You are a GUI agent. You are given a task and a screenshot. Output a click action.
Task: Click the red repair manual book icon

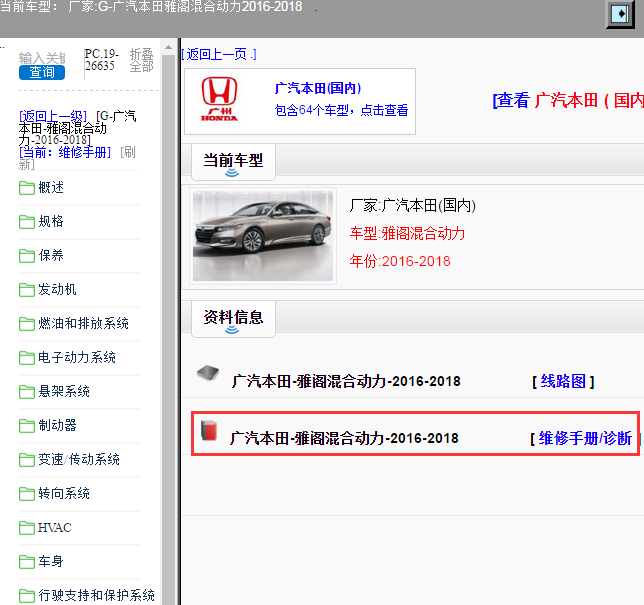pyautogui.click(x=209, y=430)
